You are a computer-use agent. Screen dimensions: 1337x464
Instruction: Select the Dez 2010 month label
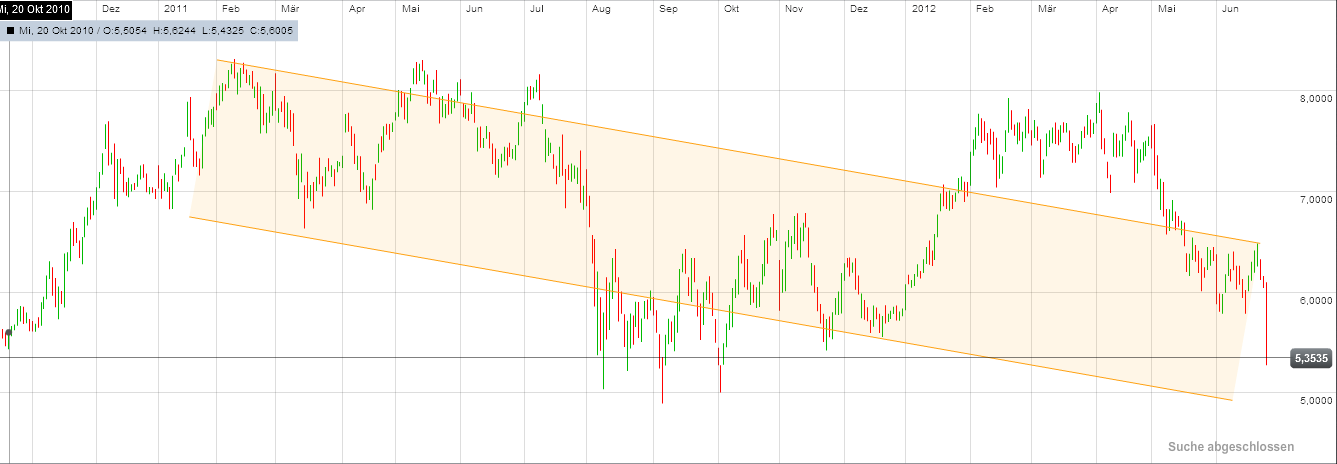(110, 8)
